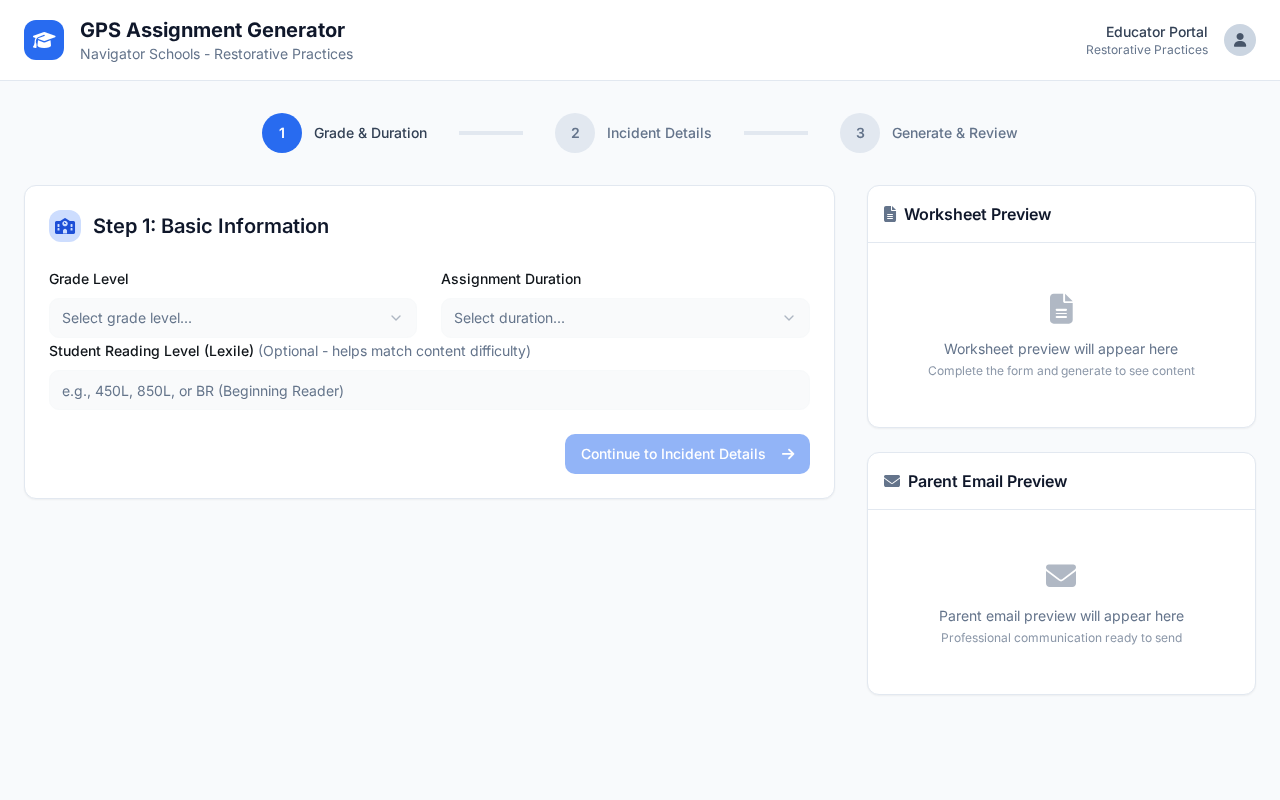Open the user profile avatar icon
The height and width of the screenshot is (800, 1280).
click(x=1240, y=40)
